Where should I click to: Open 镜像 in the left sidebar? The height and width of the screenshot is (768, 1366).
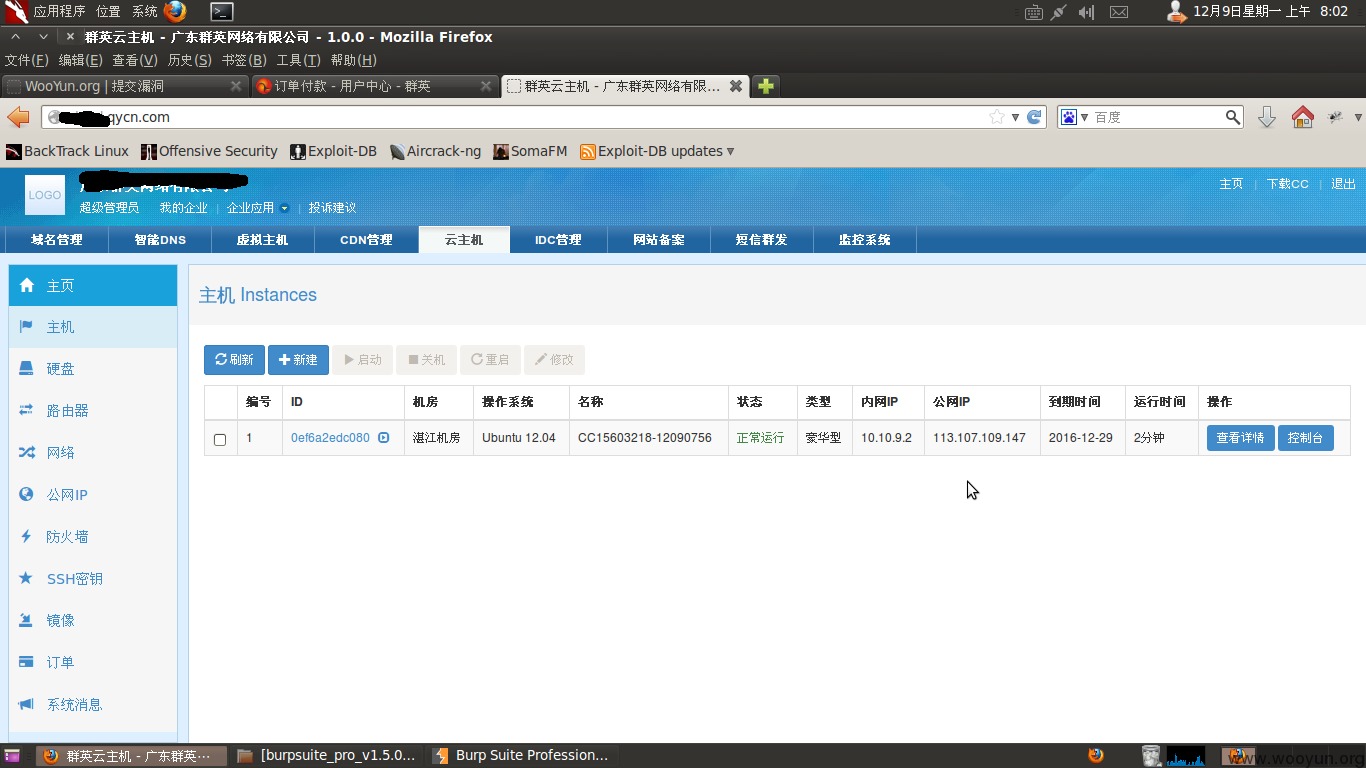(x=93, y=621)
